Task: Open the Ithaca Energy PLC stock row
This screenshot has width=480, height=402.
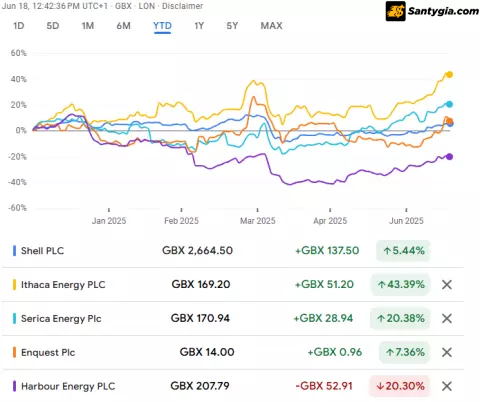Action: [x=233, y=285]
